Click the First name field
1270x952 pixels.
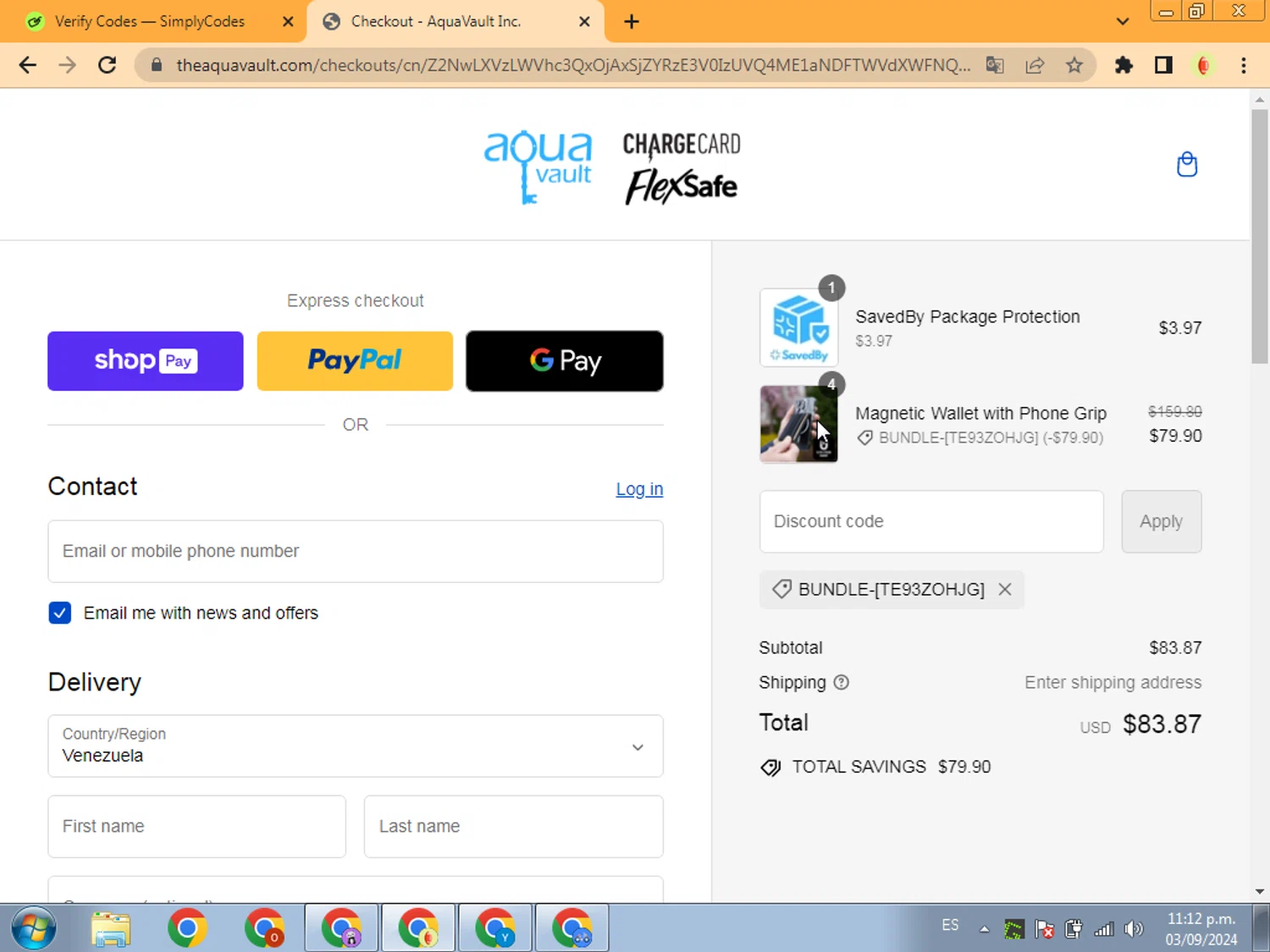pyautogui.click(x=197, y=826)
